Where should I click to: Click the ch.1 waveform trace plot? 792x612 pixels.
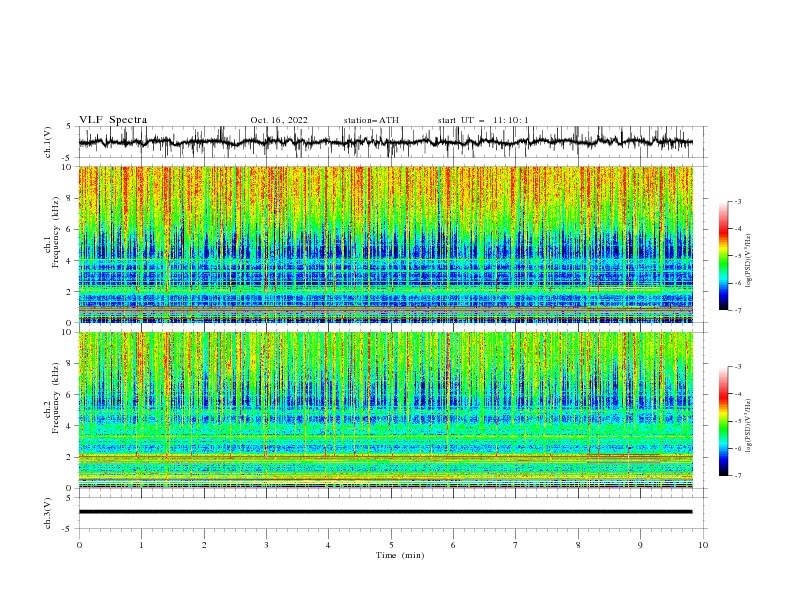(386, 142)
